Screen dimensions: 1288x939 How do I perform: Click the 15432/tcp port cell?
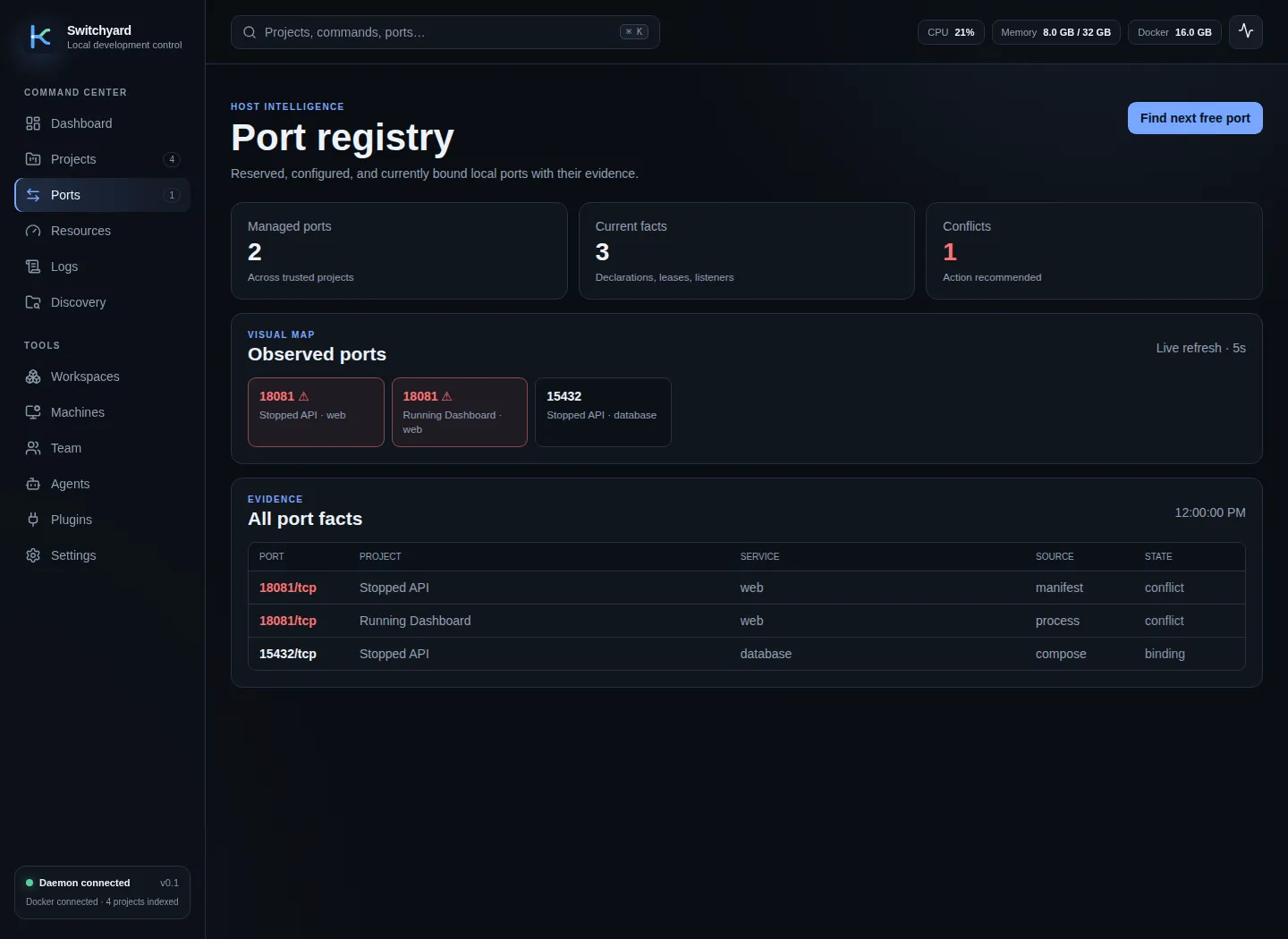[288, 654]
